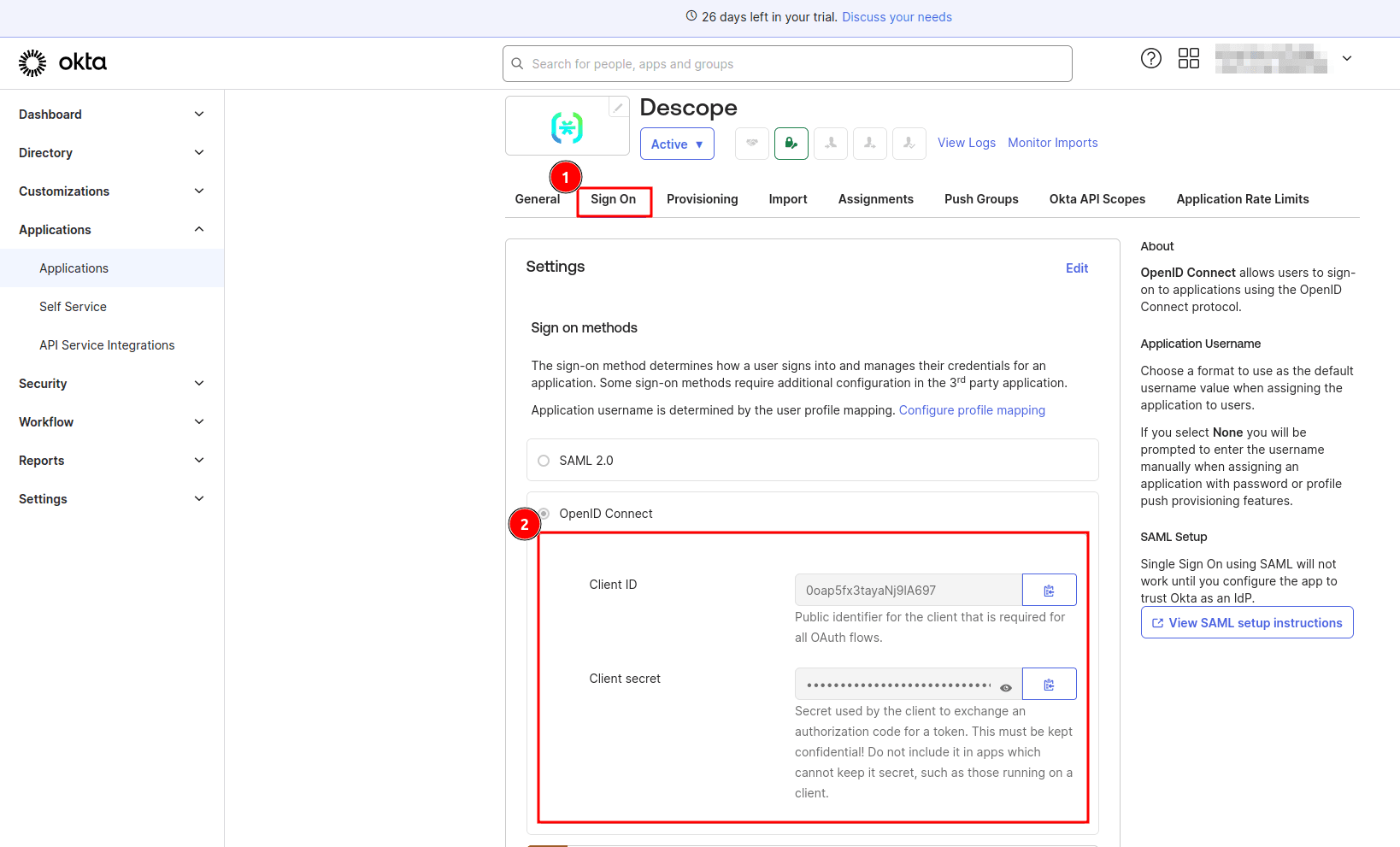Copy the Client secret using the clipboard icon
This screenshot has width=1400, height=847.
1049,683
